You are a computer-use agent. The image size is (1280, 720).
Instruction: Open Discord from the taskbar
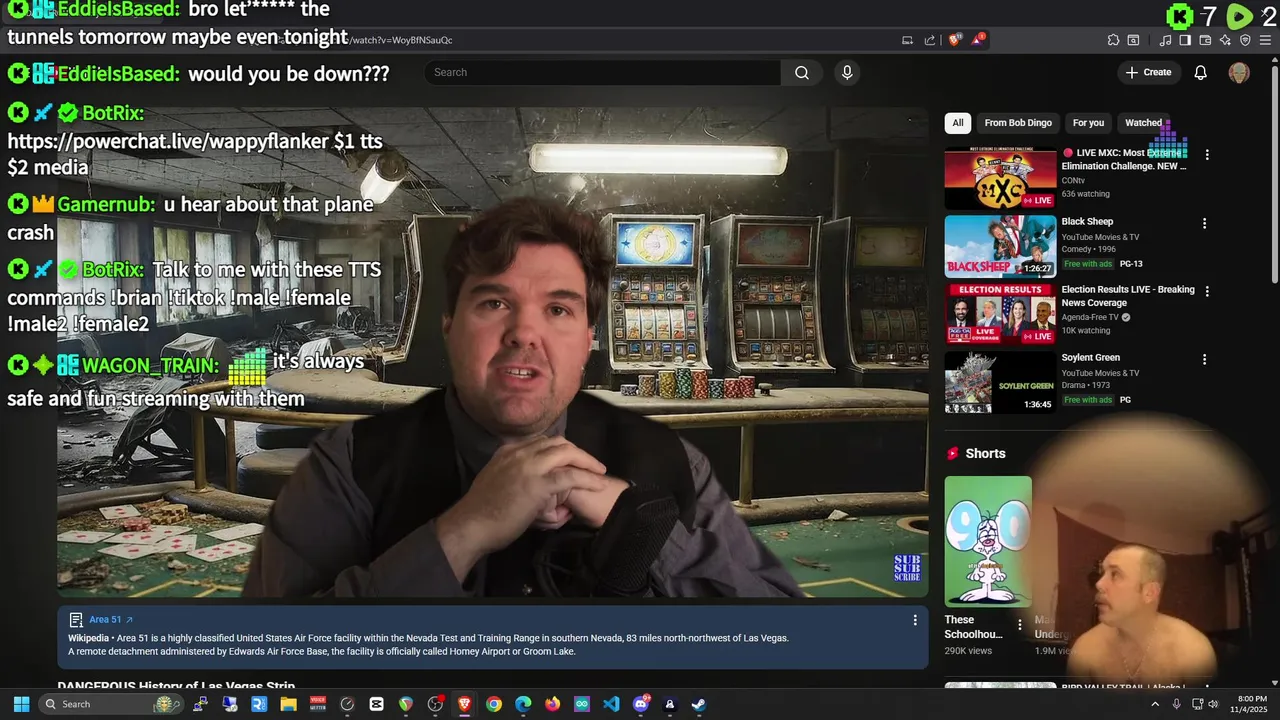coord(641,704)
